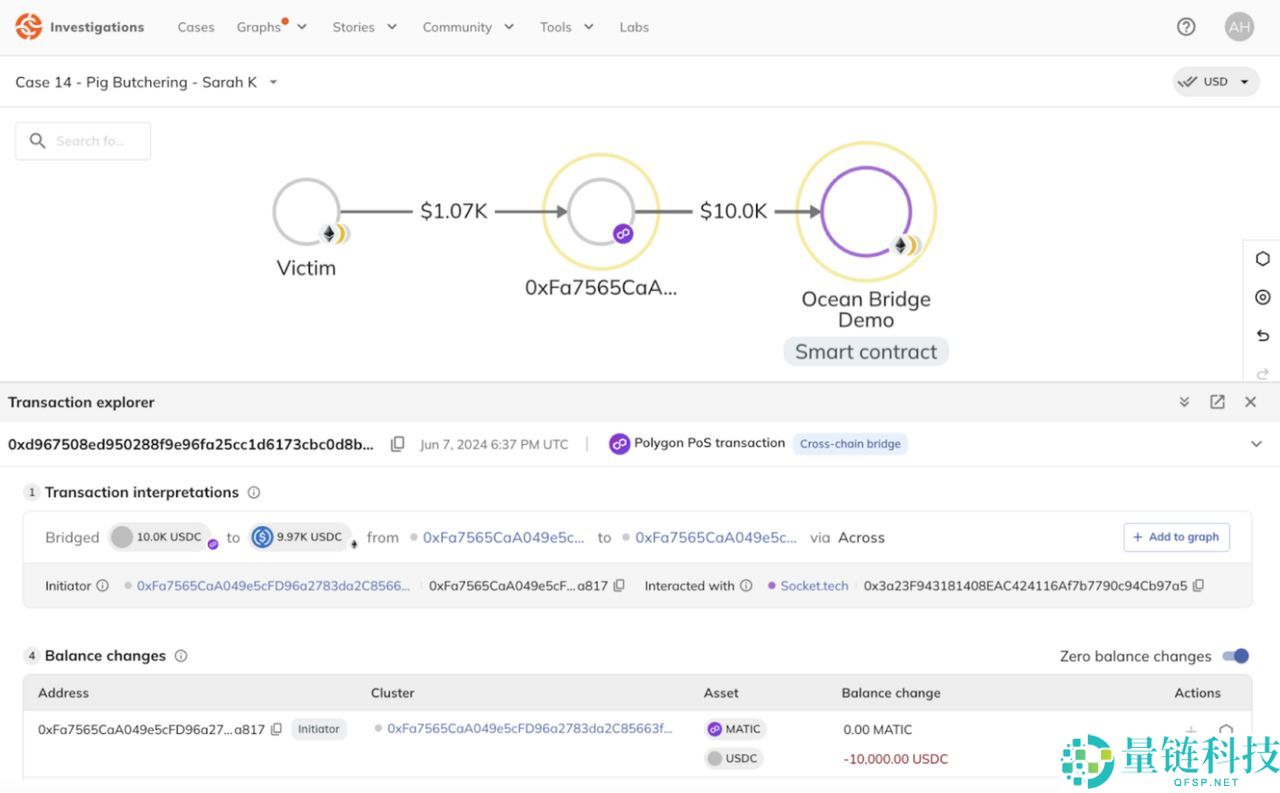Click info icon beside Transaction interpretations
This screenshot has height=793, width=1280.
(254, 492)
